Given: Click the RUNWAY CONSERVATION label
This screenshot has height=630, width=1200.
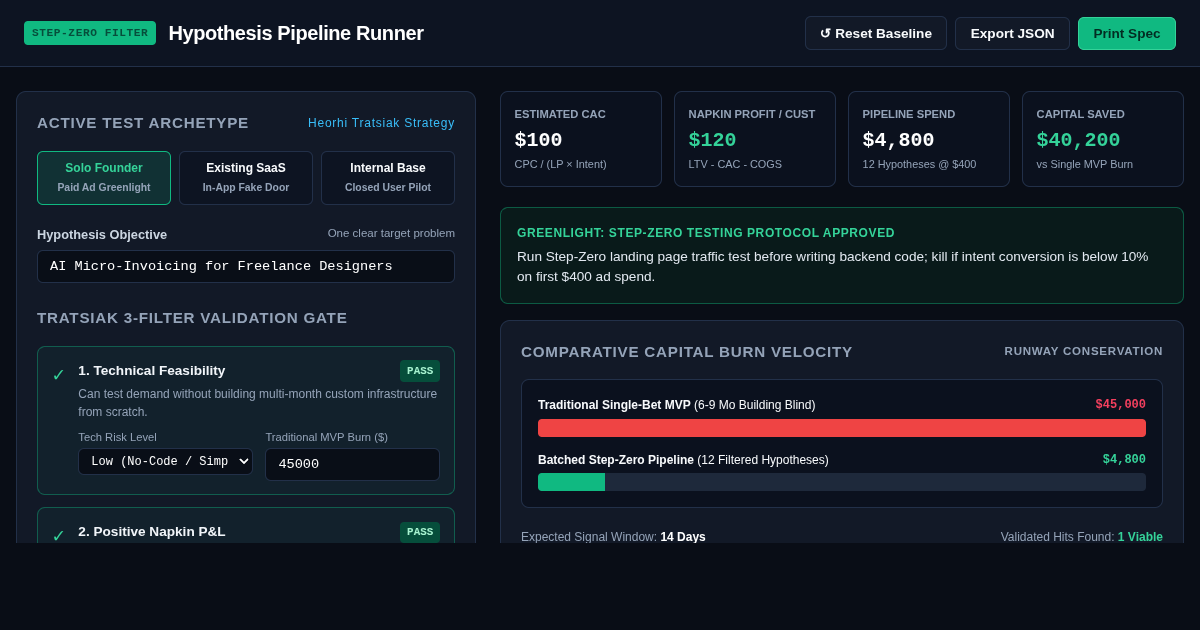Looking at the screenshot, I should coord(1083,351).
